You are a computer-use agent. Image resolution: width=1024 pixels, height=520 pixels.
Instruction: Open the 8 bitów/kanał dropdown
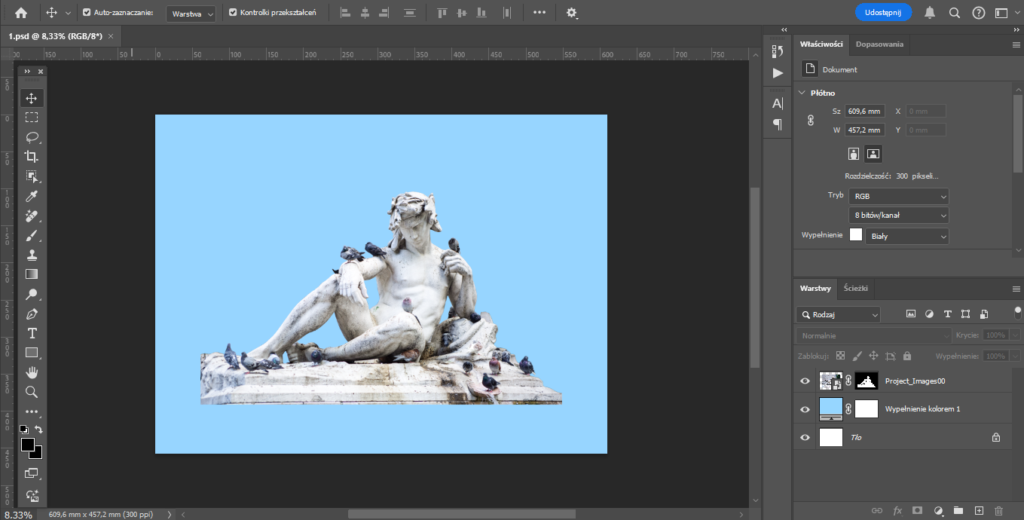(x=898, y=215)
